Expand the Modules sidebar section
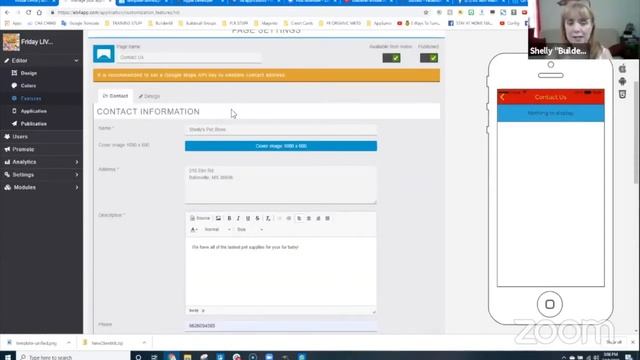 pyautogui.click(x=76, y=187)
